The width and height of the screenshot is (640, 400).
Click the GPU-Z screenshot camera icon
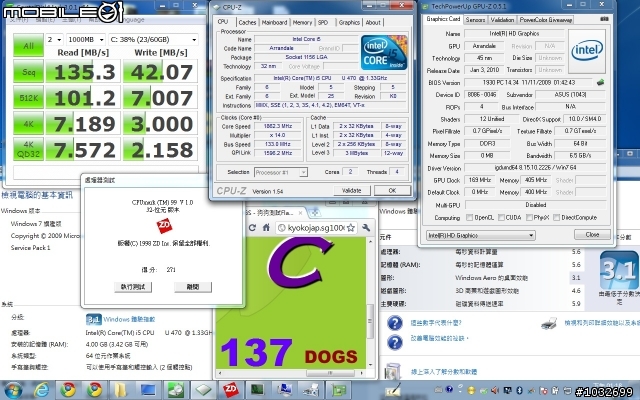point(605,19)
